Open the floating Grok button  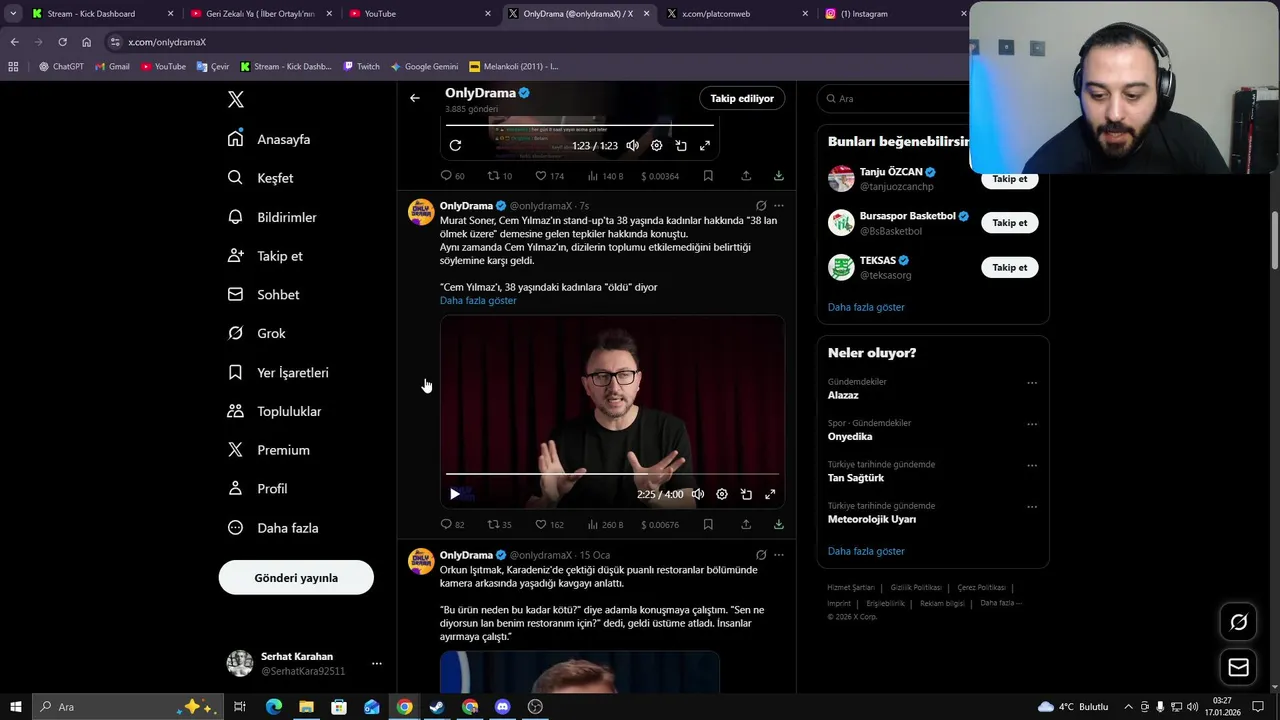coord(1238,622)
